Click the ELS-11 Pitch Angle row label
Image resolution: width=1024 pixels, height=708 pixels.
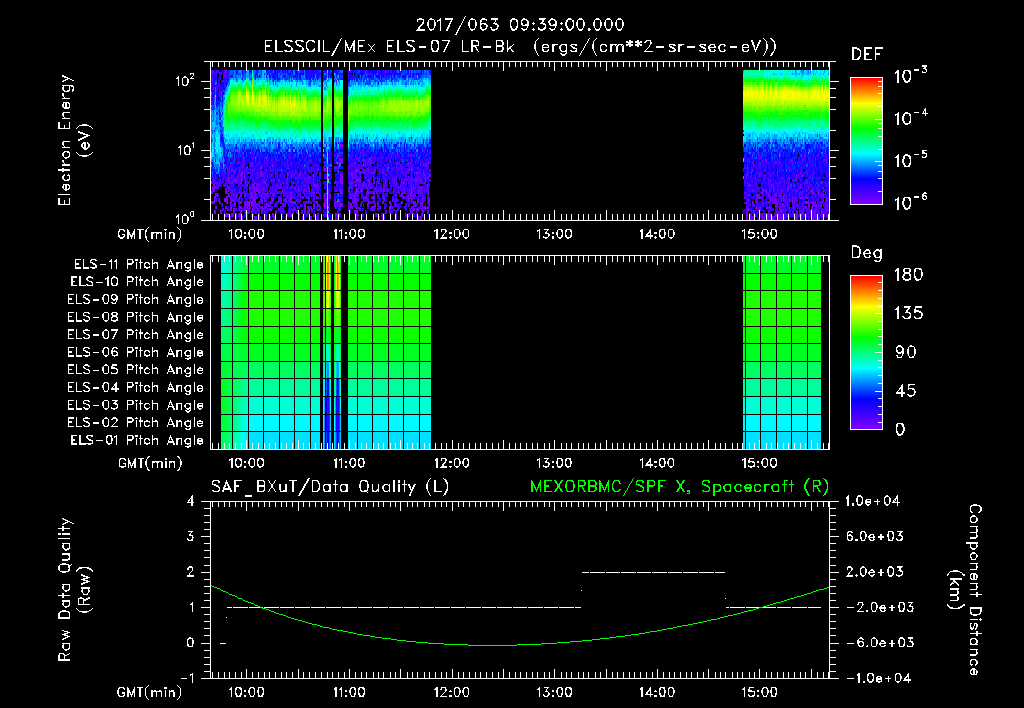pos(138,265)
